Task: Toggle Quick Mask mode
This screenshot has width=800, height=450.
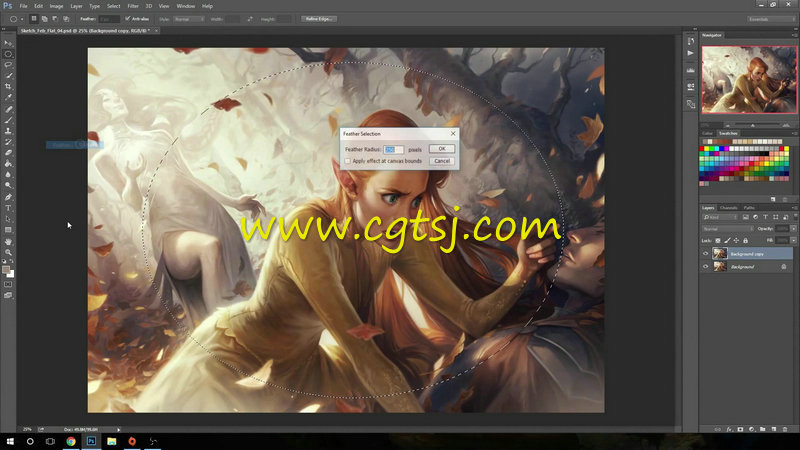Action: (8, 284)
